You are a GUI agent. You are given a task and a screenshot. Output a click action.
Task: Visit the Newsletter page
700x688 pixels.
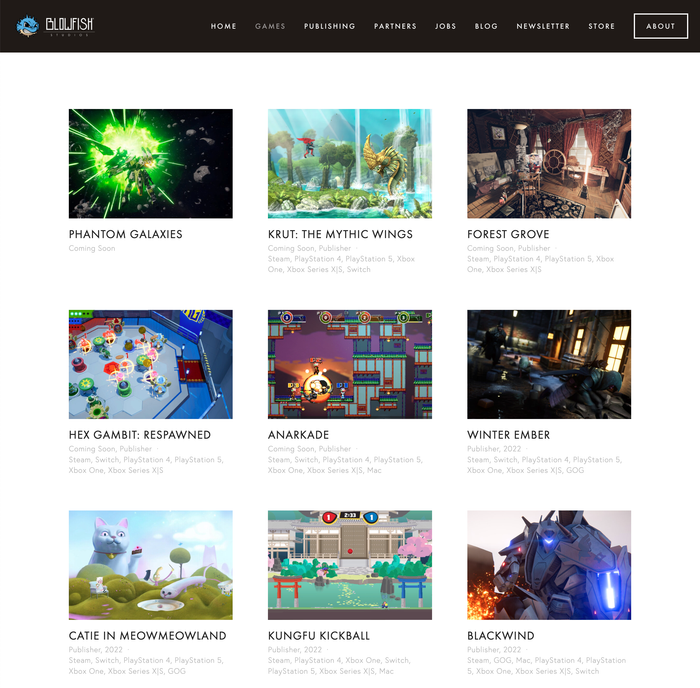(x=543, y=26)
